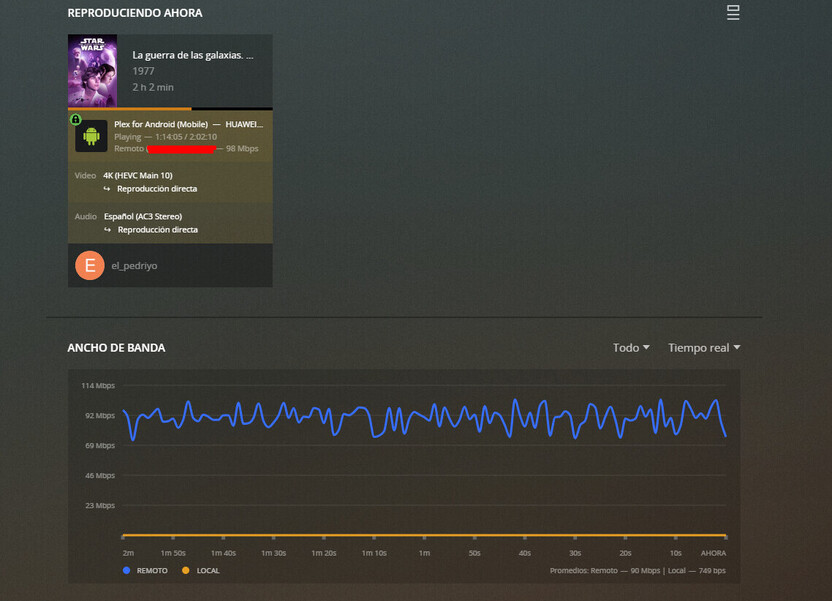
Task: Click the 98 Mbps bandwidth value
Action: pyautogui.click(x=242, y=149)
